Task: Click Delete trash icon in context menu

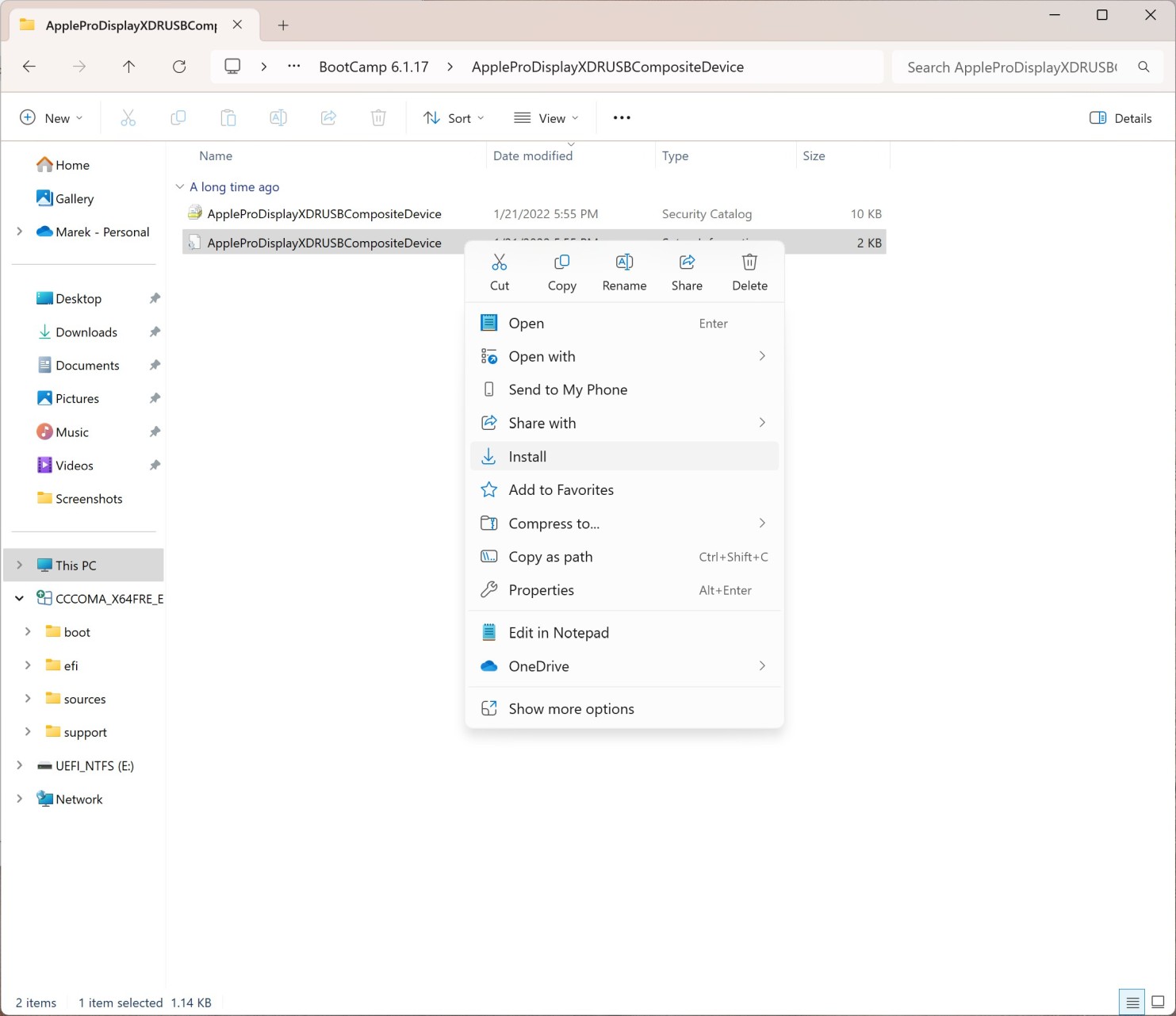Action: (749, 262)
